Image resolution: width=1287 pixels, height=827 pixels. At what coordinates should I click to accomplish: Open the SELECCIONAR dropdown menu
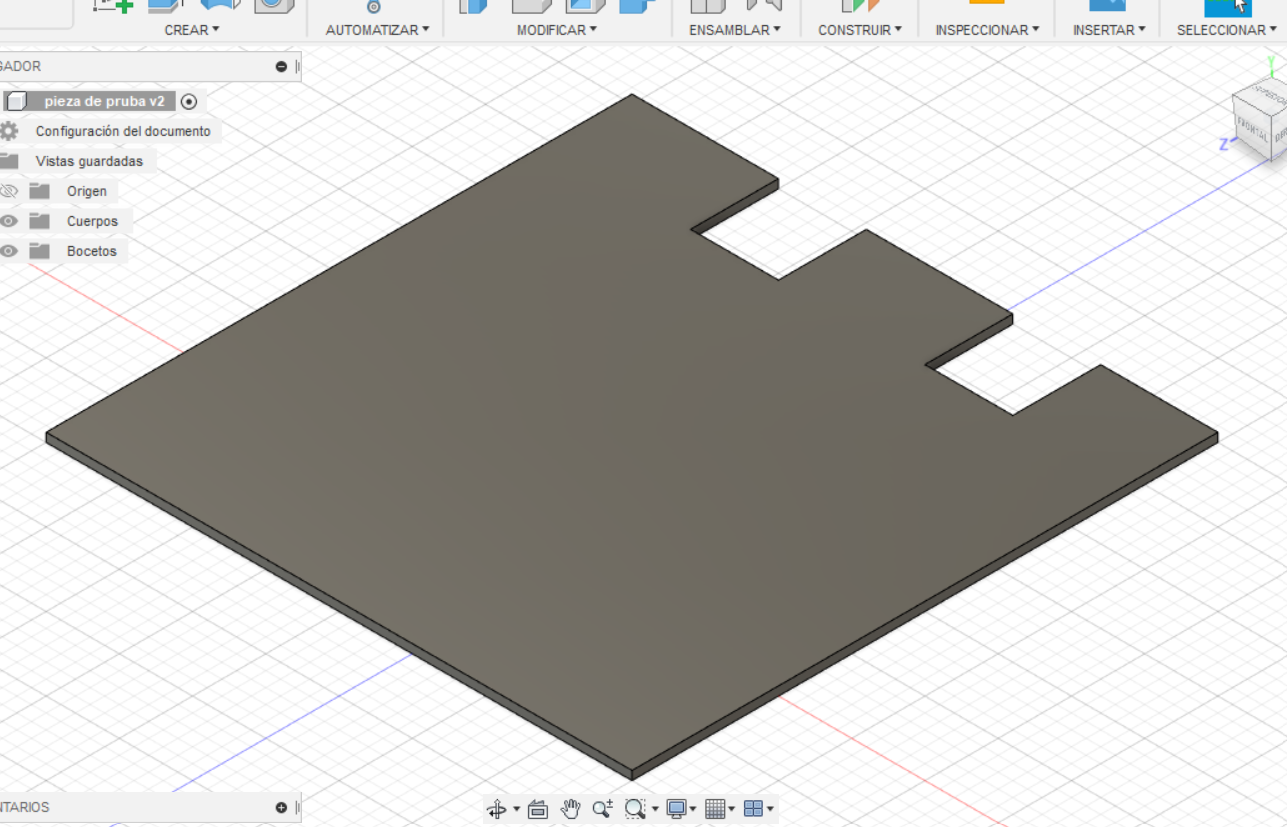click(1226, 30)
